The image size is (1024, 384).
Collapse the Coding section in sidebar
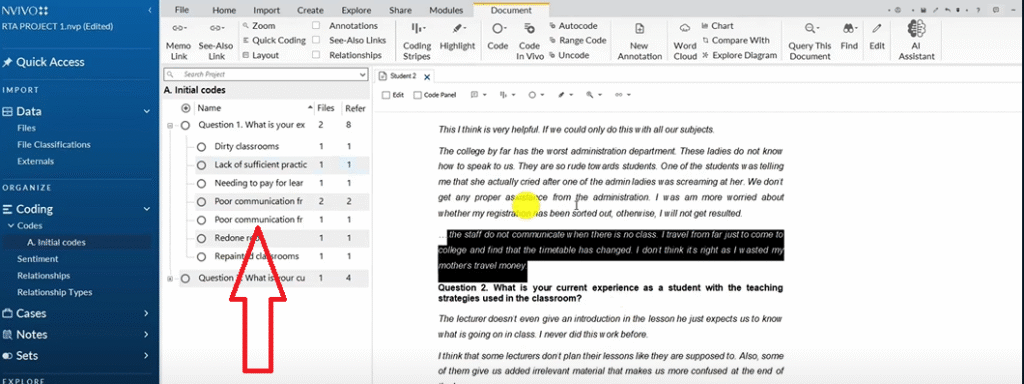tap(146, 210)
